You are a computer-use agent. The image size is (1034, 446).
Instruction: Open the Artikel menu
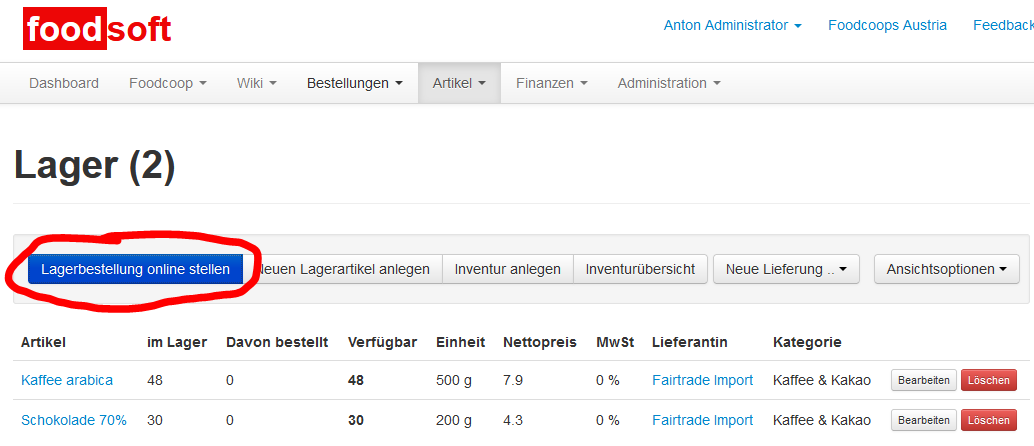point(459,83)
